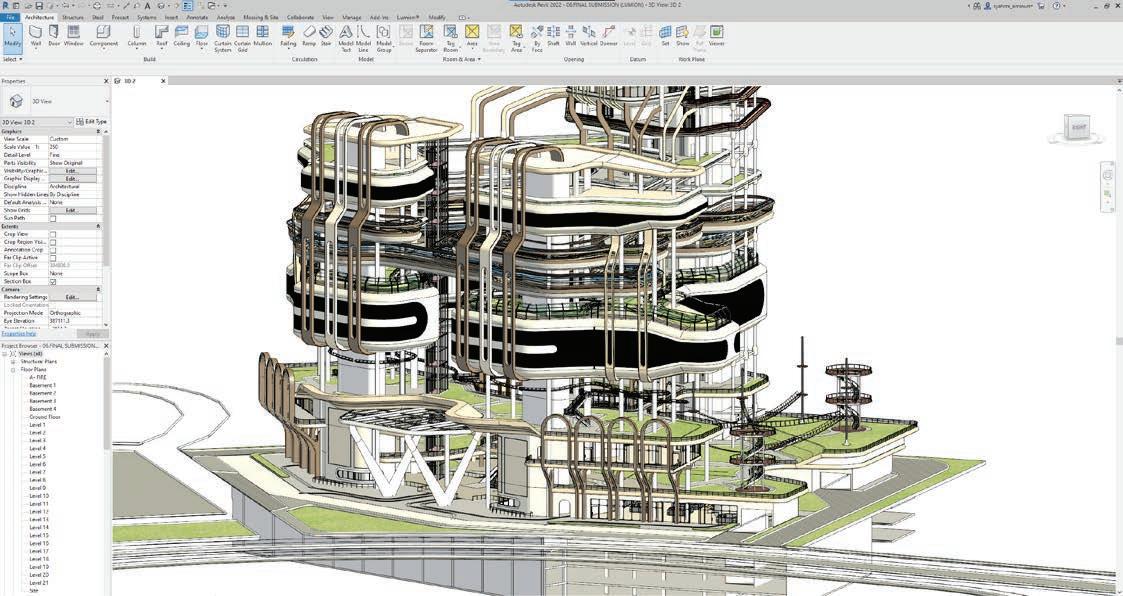The image size is (1123, 596).
Task: Toggle the Crop View checkbox
Action: click(52, 234)
